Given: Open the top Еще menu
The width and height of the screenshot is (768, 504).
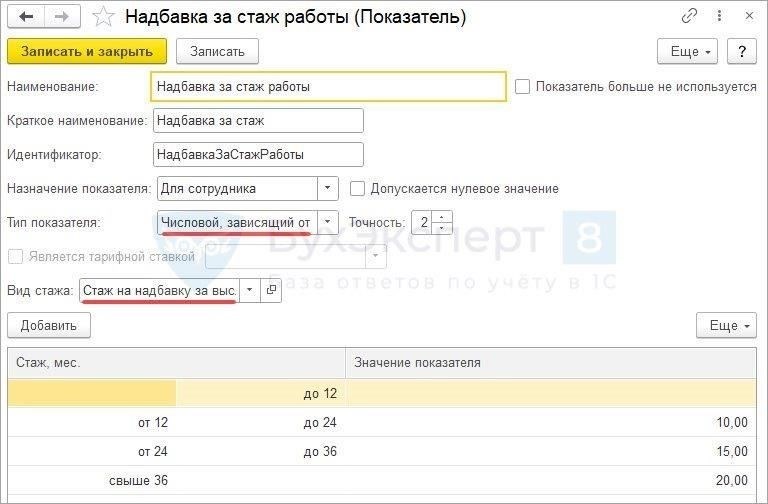Looking at the screenshot, I should pos(687,51).
